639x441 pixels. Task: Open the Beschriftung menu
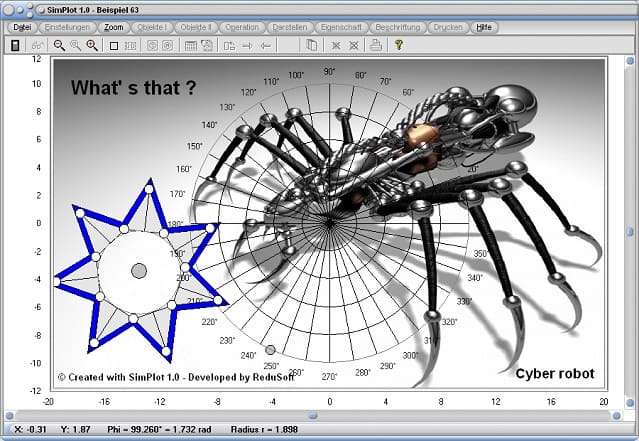tap(398, 27)
